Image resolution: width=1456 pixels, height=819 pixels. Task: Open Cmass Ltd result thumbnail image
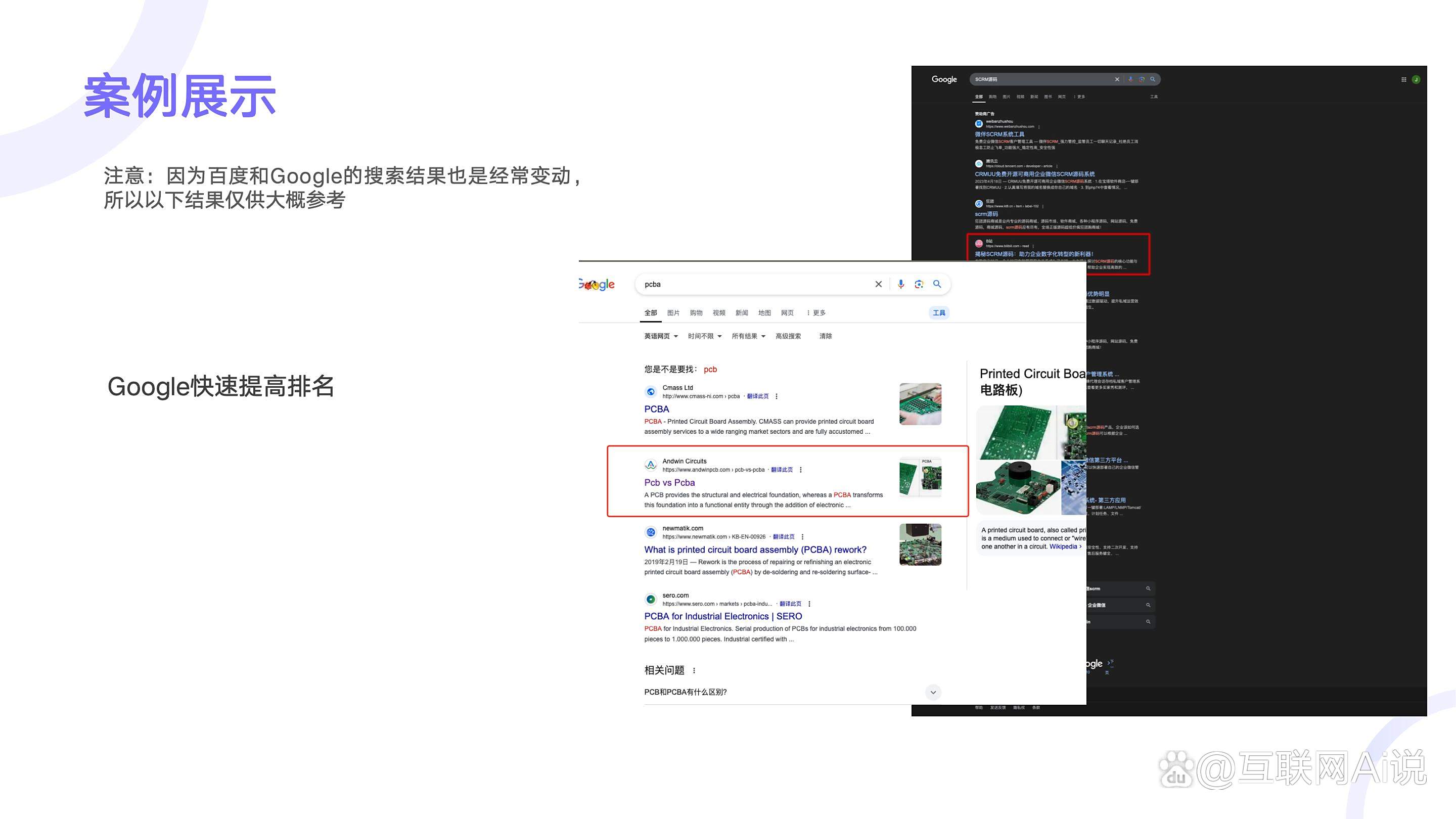[x=920, y=404]
